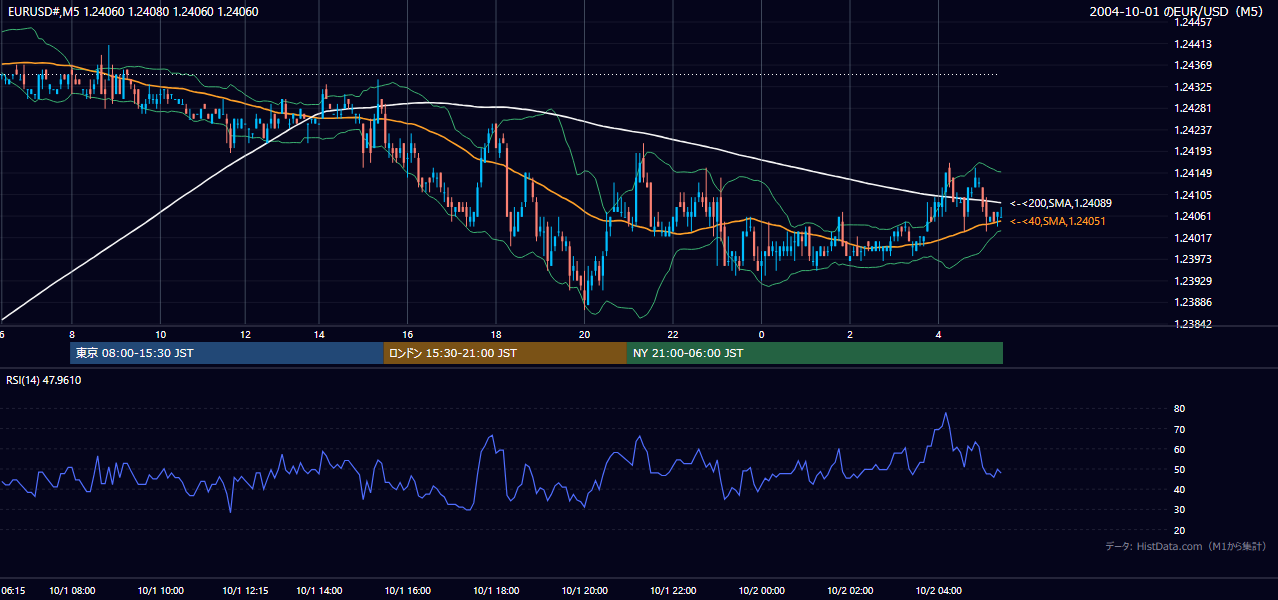Viewport: 1278px width, 600px height.
Task: Click the price axis value 1.23886
Action: click(1195, 302)
